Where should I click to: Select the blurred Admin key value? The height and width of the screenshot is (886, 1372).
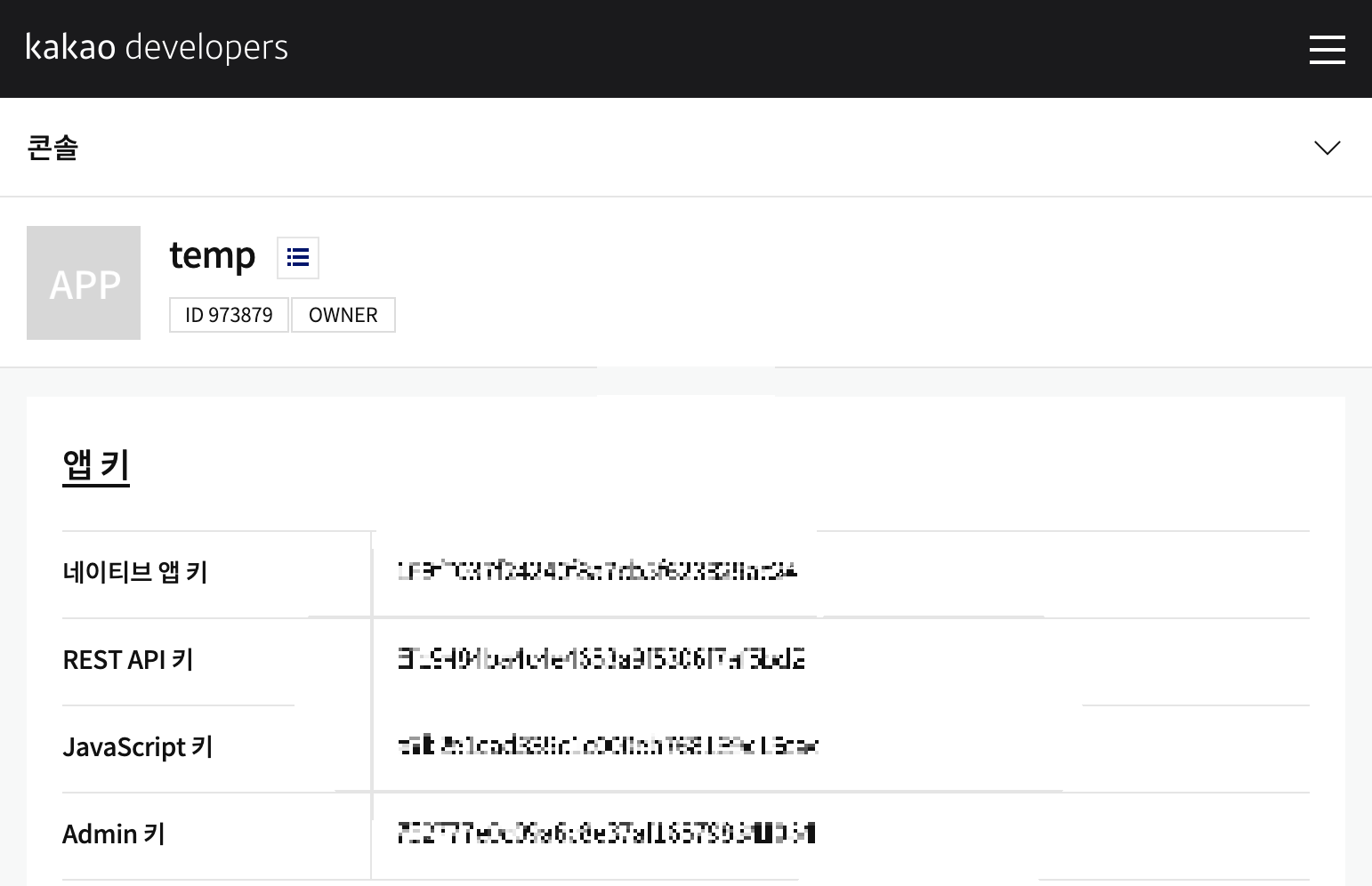607,833
